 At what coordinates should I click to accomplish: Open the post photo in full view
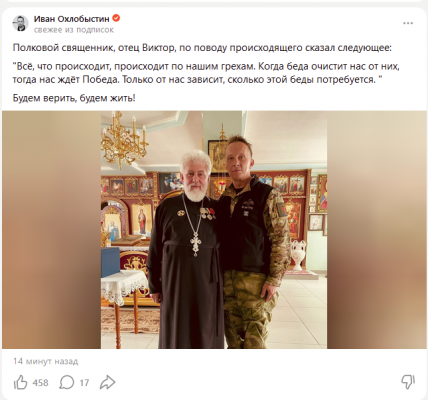click(x=214, y=230)
